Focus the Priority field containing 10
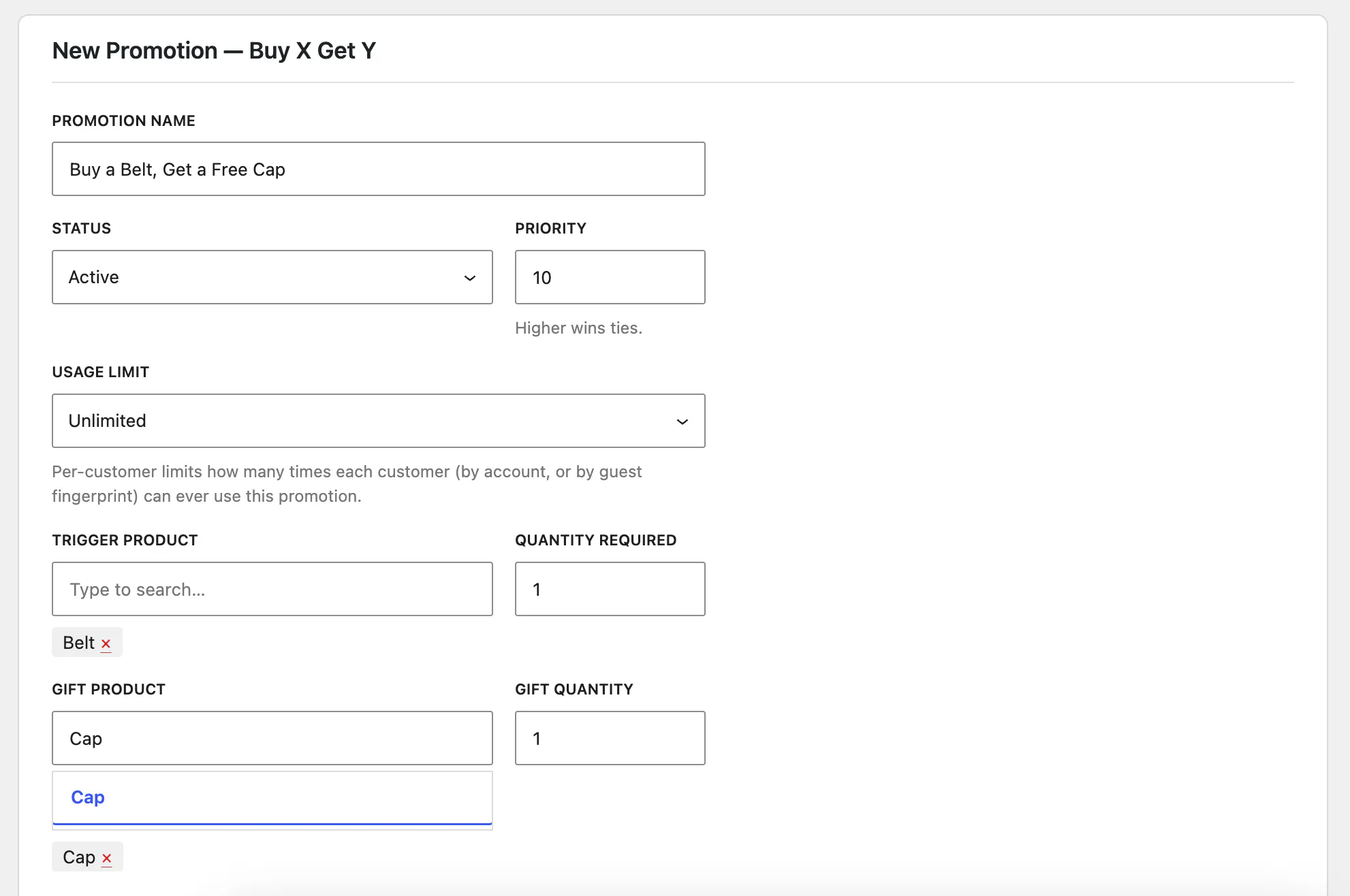The height and width of the screenshot is (896, 1350). coord(610,277)
